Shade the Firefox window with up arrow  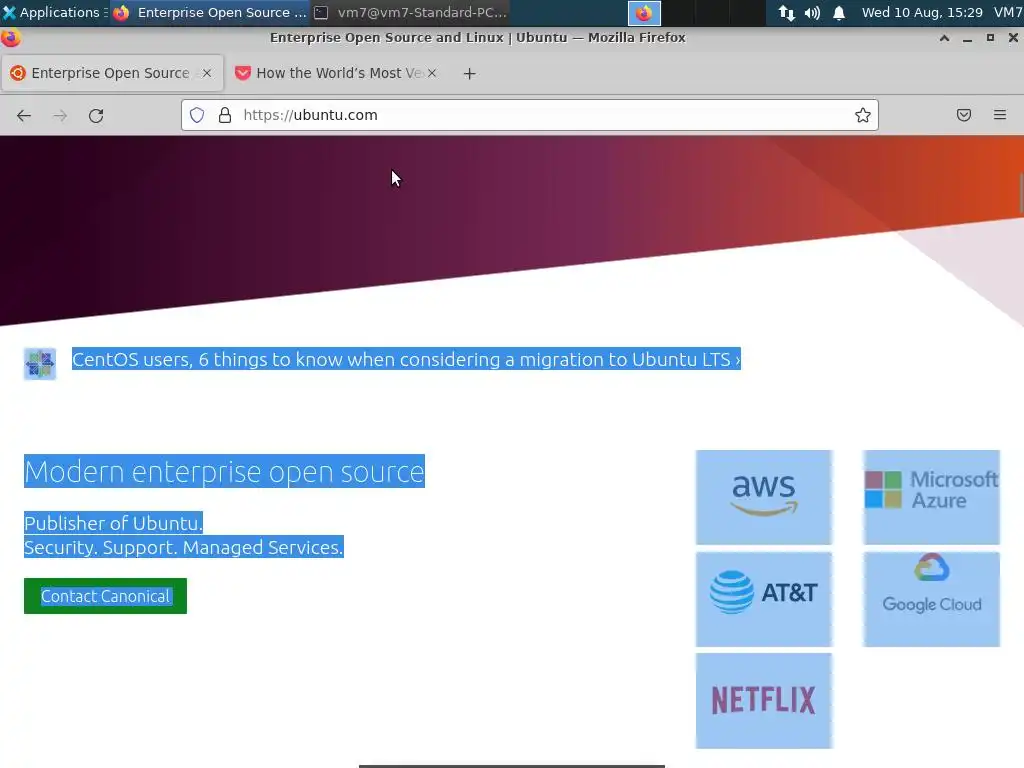(x=944, y=38)
